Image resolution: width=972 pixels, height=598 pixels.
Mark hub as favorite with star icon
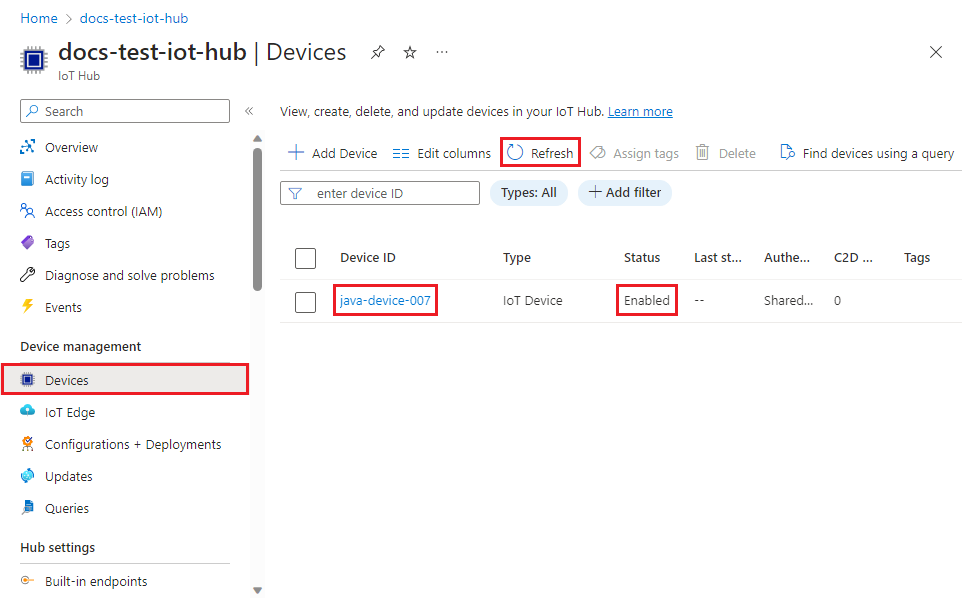[x=410, y=53]
